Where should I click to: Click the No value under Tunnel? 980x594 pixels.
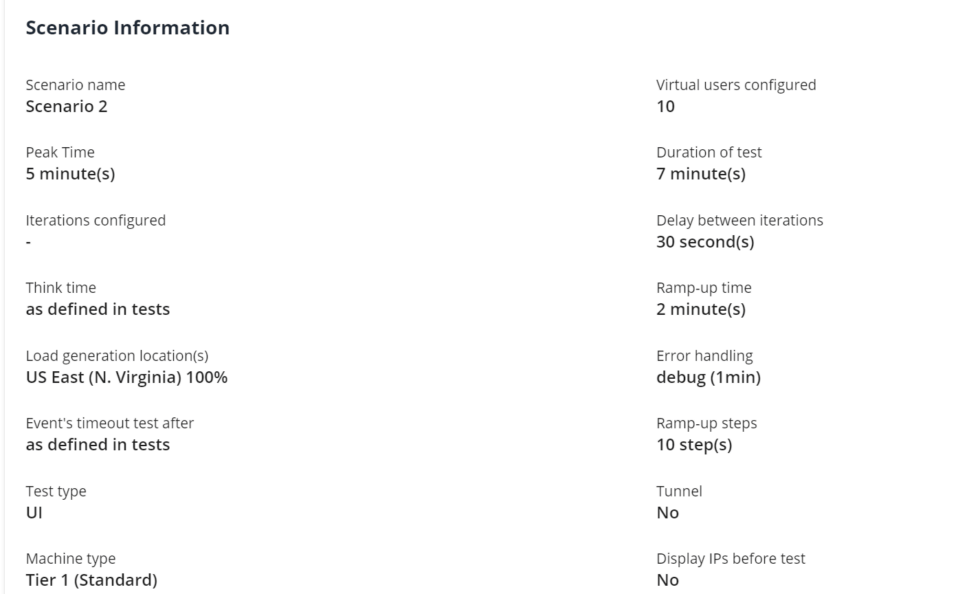pos(667,512)
